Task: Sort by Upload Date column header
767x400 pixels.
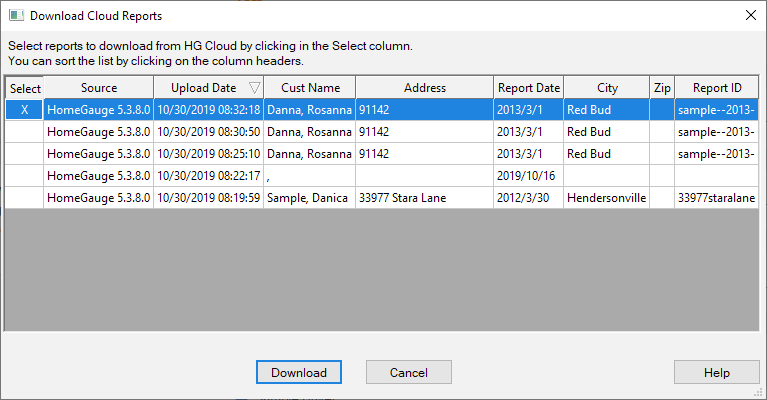Action: (x=203, y=88)
